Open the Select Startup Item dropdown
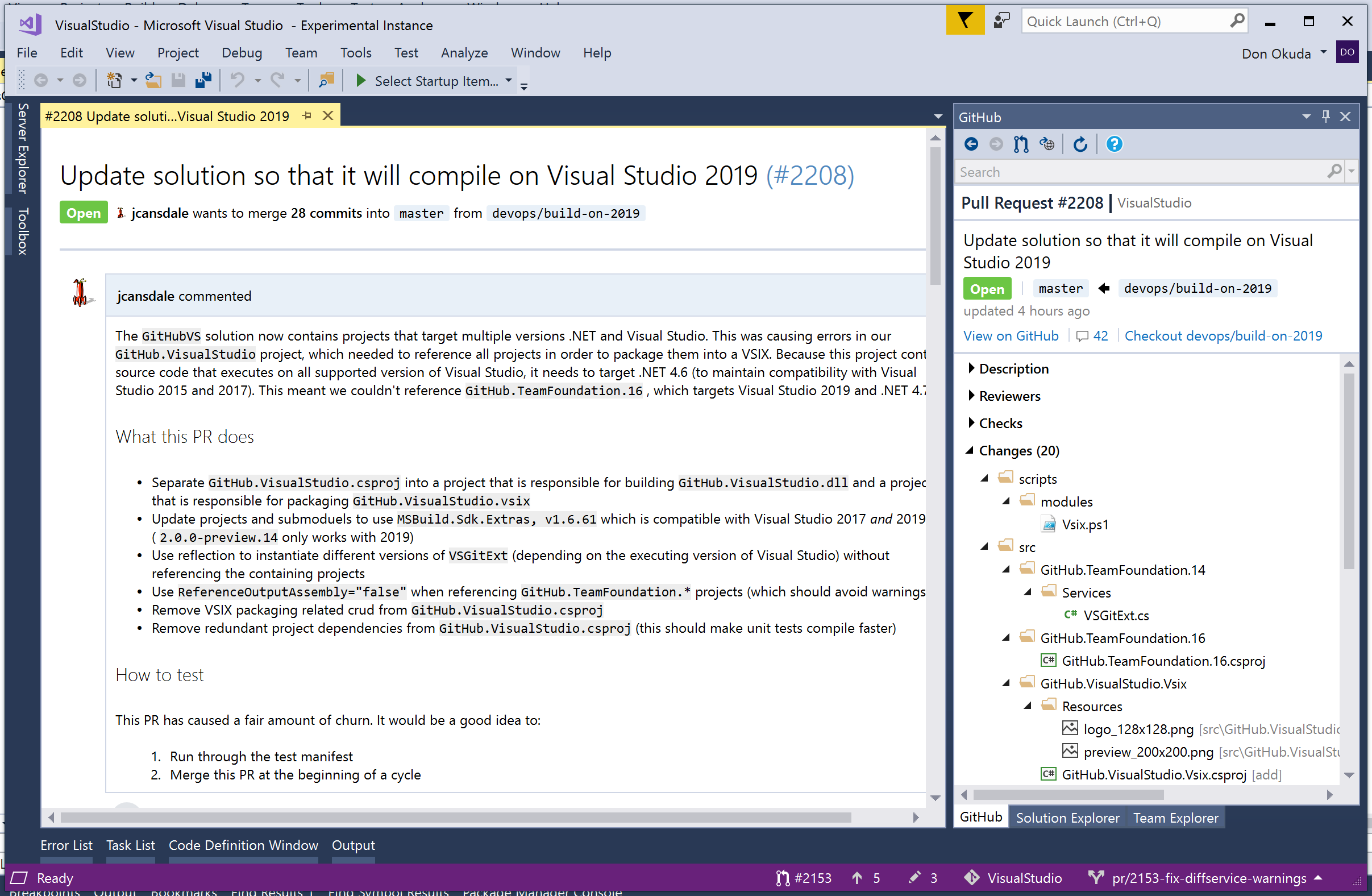The width and height of the screenshot is (1372, 896). point(509,81)
